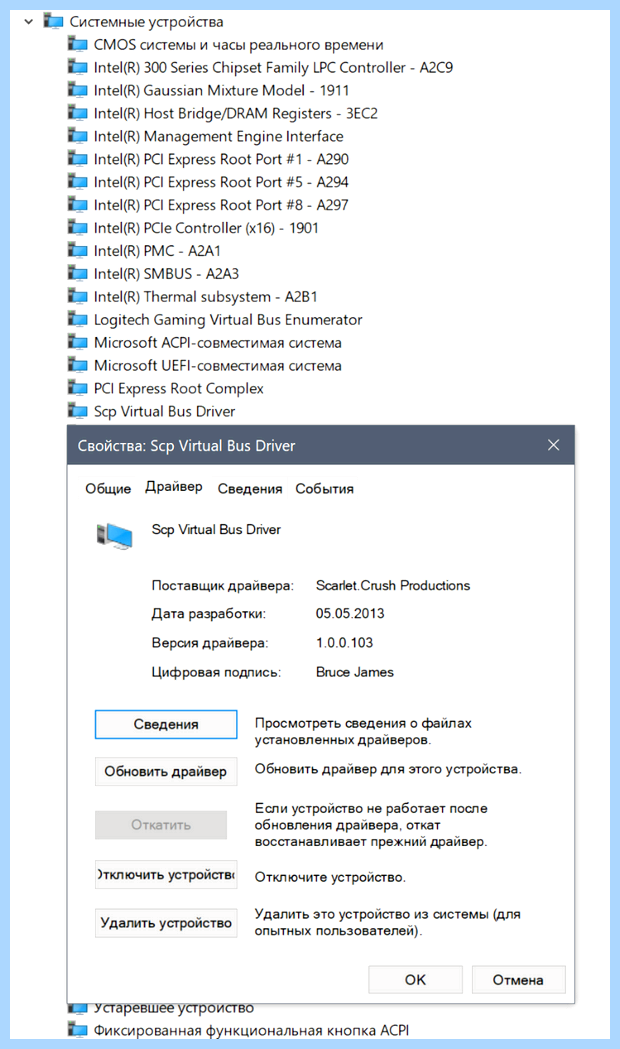Image resolution: width=620 pixels, height=1049 pixels.
Task: Click icon of PCIe Controller (x16) - 1901
Action: [x=78, y=227]
